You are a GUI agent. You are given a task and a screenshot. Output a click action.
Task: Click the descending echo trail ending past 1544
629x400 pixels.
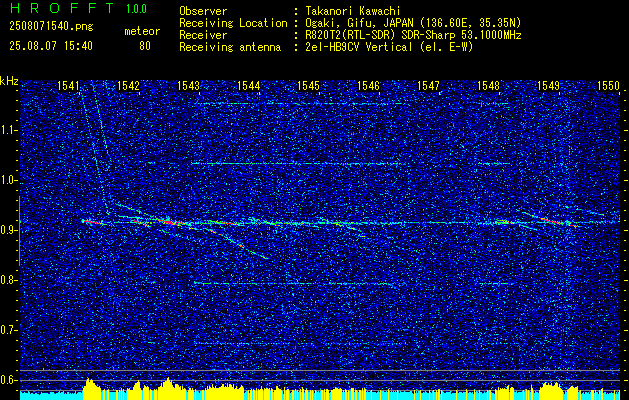pyautogui.click(x=237, y=244)
